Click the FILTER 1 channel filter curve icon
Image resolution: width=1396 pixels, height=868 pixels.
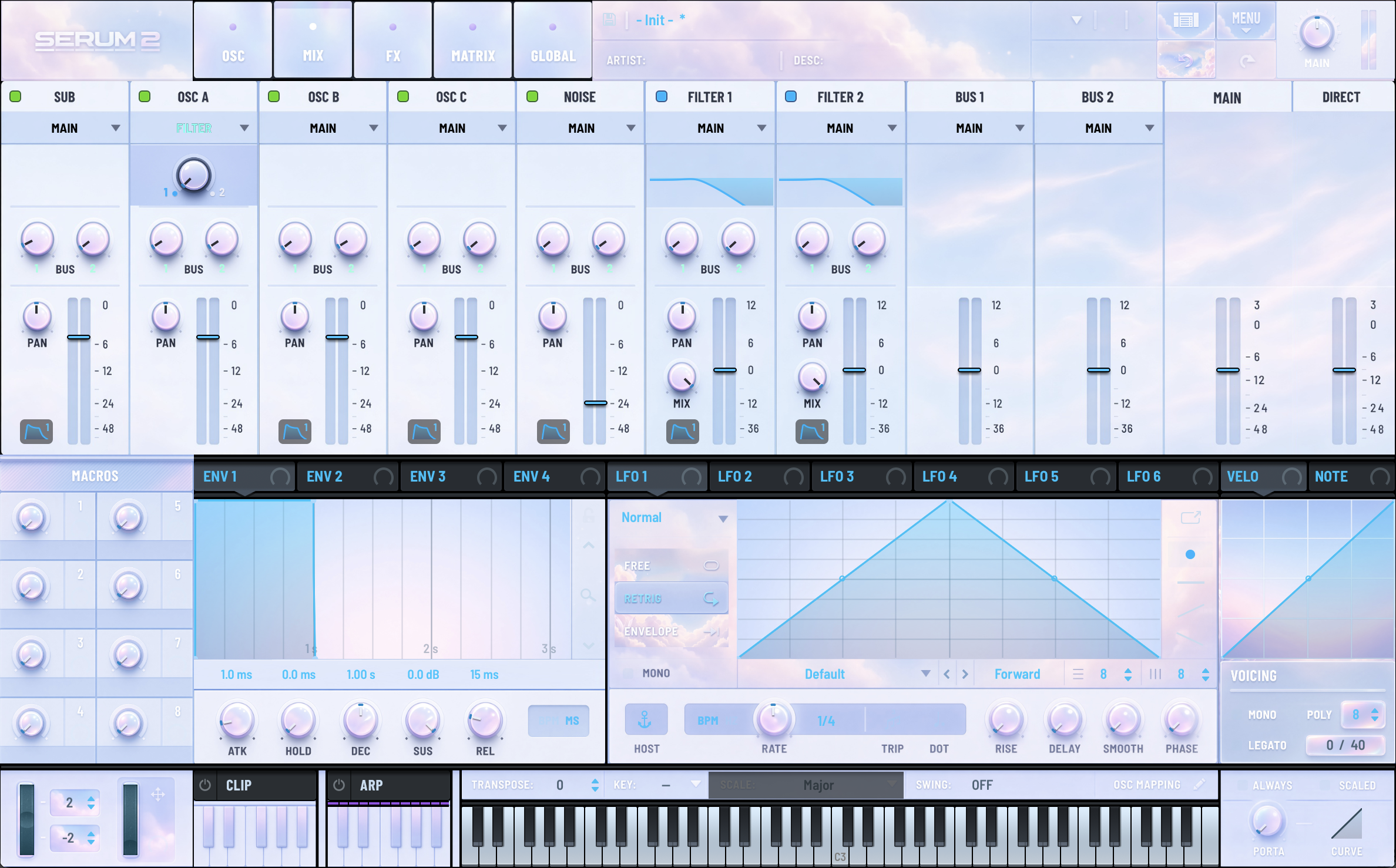683,432
